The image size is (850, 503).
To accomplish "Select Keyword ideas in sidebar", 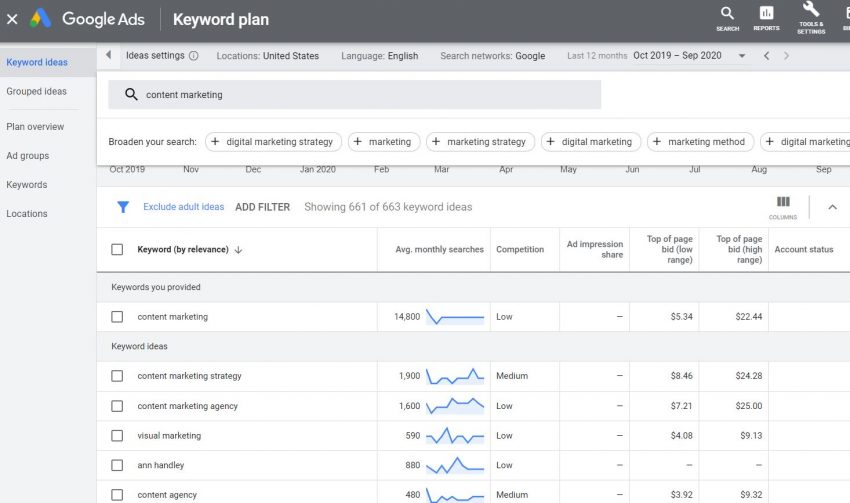I will (37, 62).
